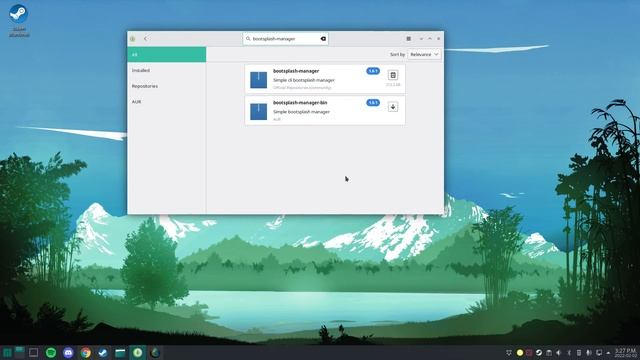Launch Spotify from the taskbar
This screenshot has width=640, height=360.
[51, 353]
